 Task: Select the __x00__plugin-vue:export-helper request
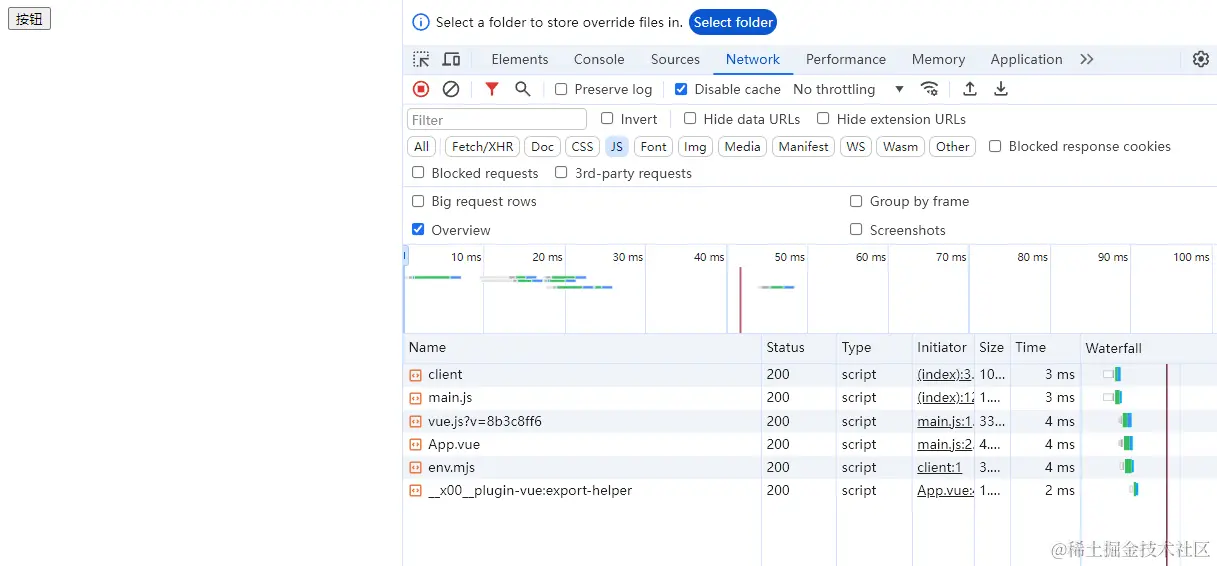pos(530,490)
